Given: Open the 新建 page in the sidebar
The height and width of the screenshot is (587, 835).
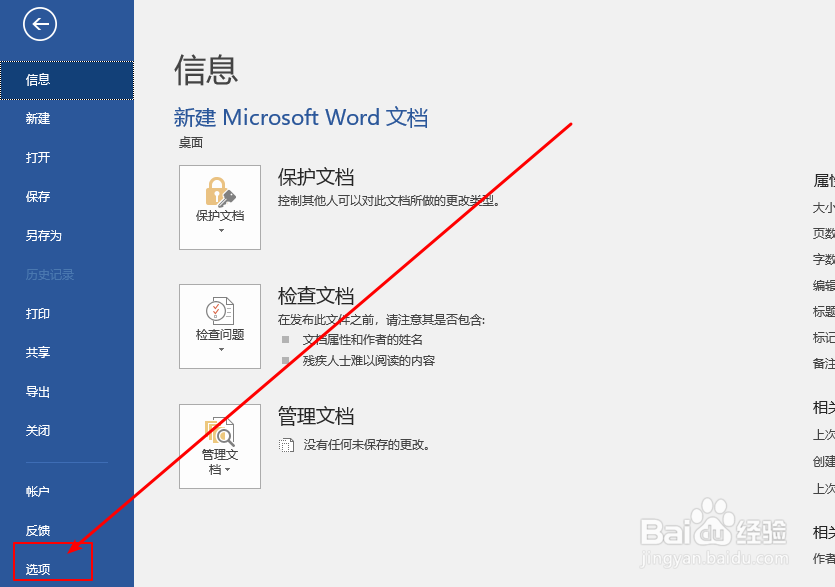Looking at the screenshot, I should tap(67, 118).
